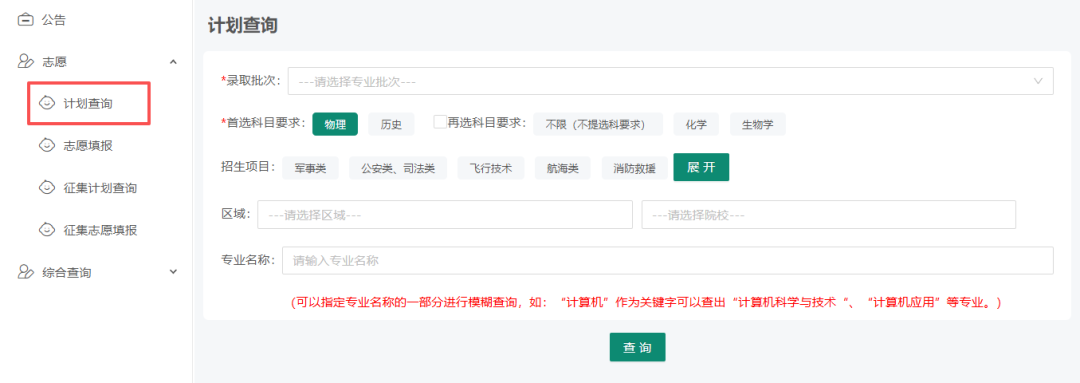1080x383 pixels.
Task: Click the green 查询 search button
Action: click(x=637, y=347)
